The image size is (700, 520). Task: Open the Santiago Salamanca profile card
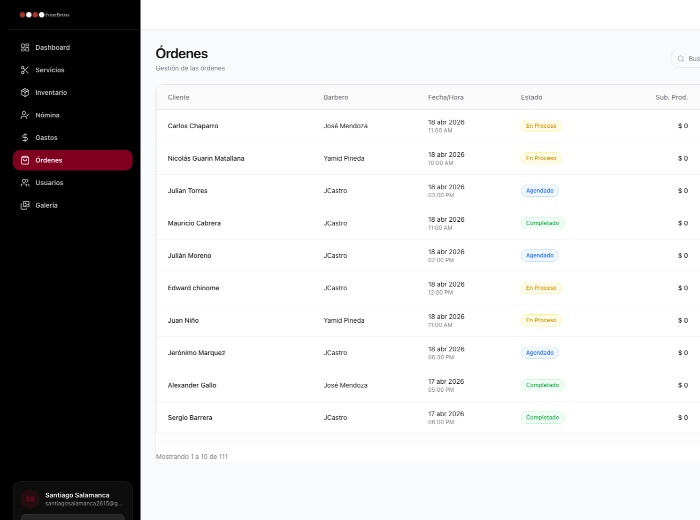coord(73,498)
